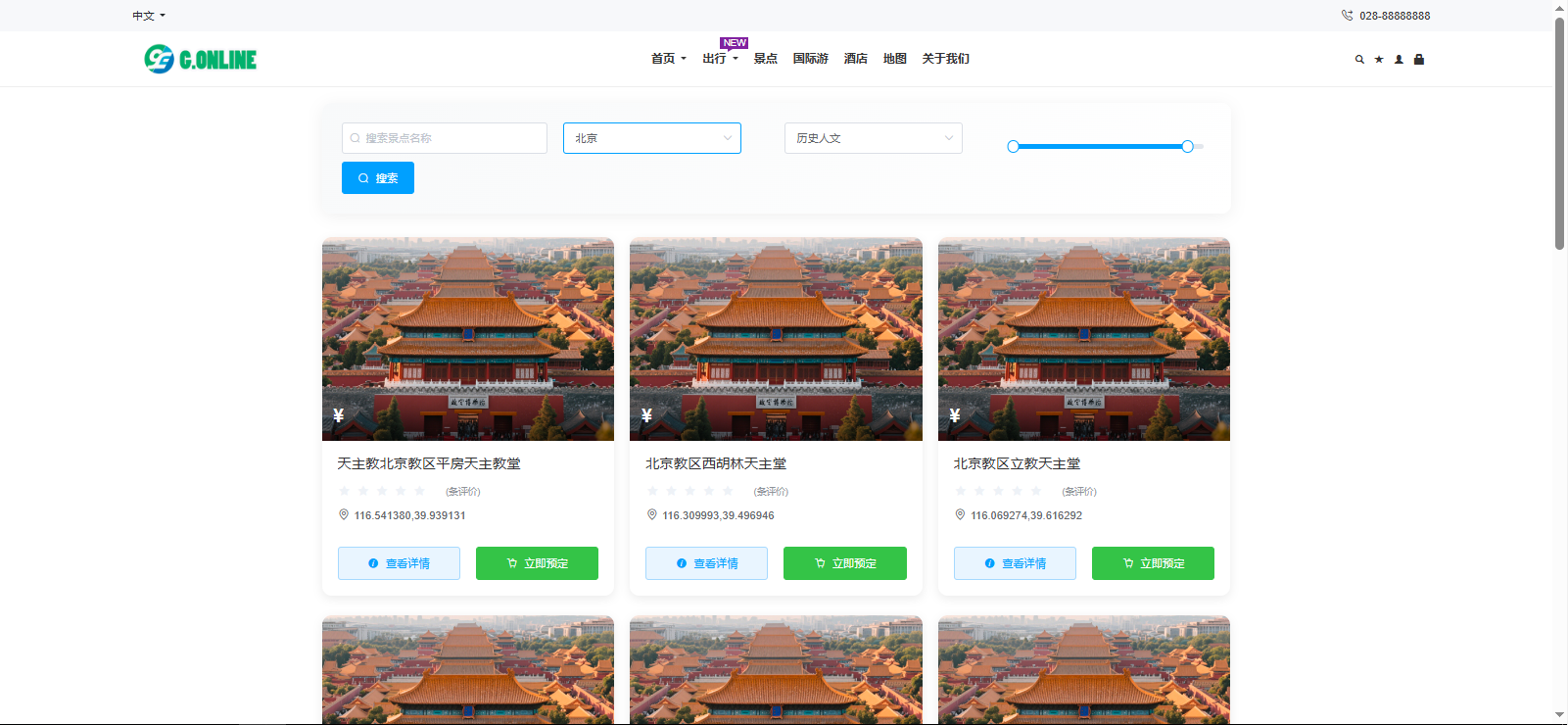This screenshot has height=725, width=1568.
Task: Open the 中文 language dropdown
Action: 149,16
